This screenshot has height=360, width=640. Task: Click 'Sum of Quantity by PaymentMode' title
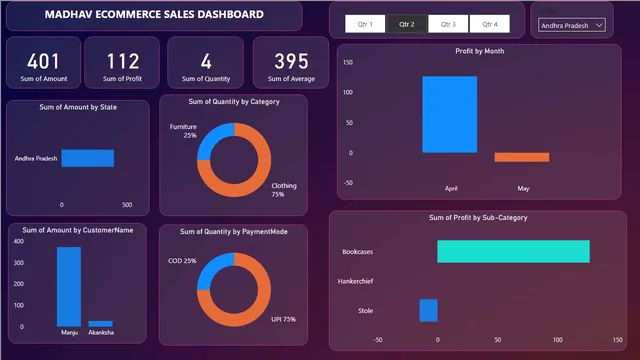pyautogui.click(x=234, y=231)
